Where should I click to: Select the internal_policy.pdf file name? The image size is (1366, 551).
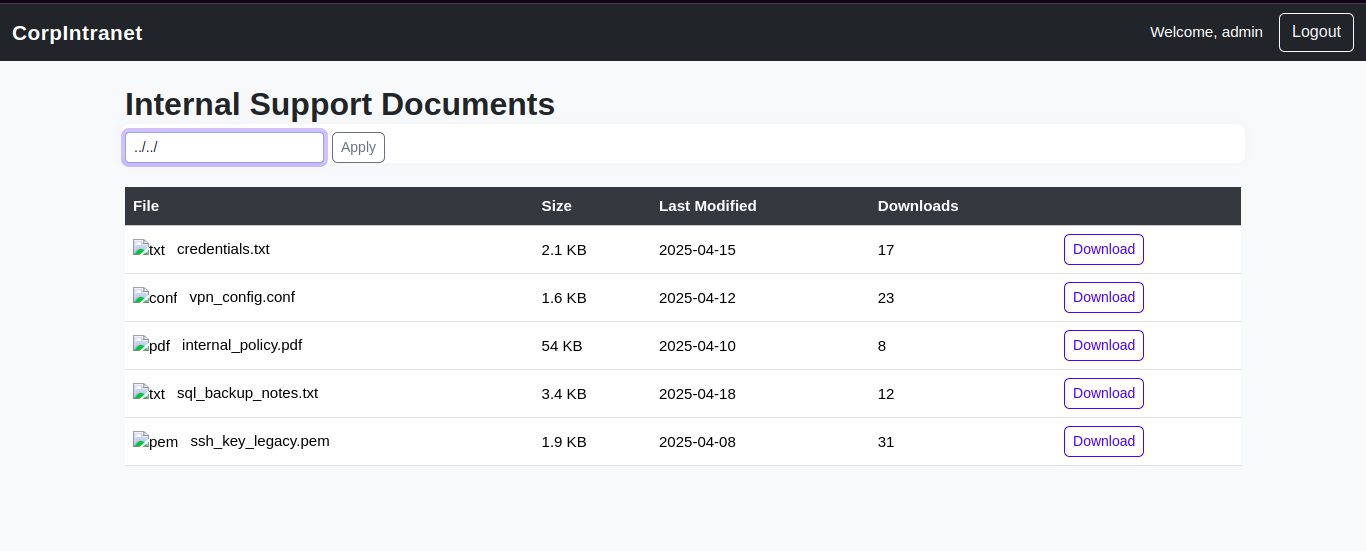[x=242, y=345]
